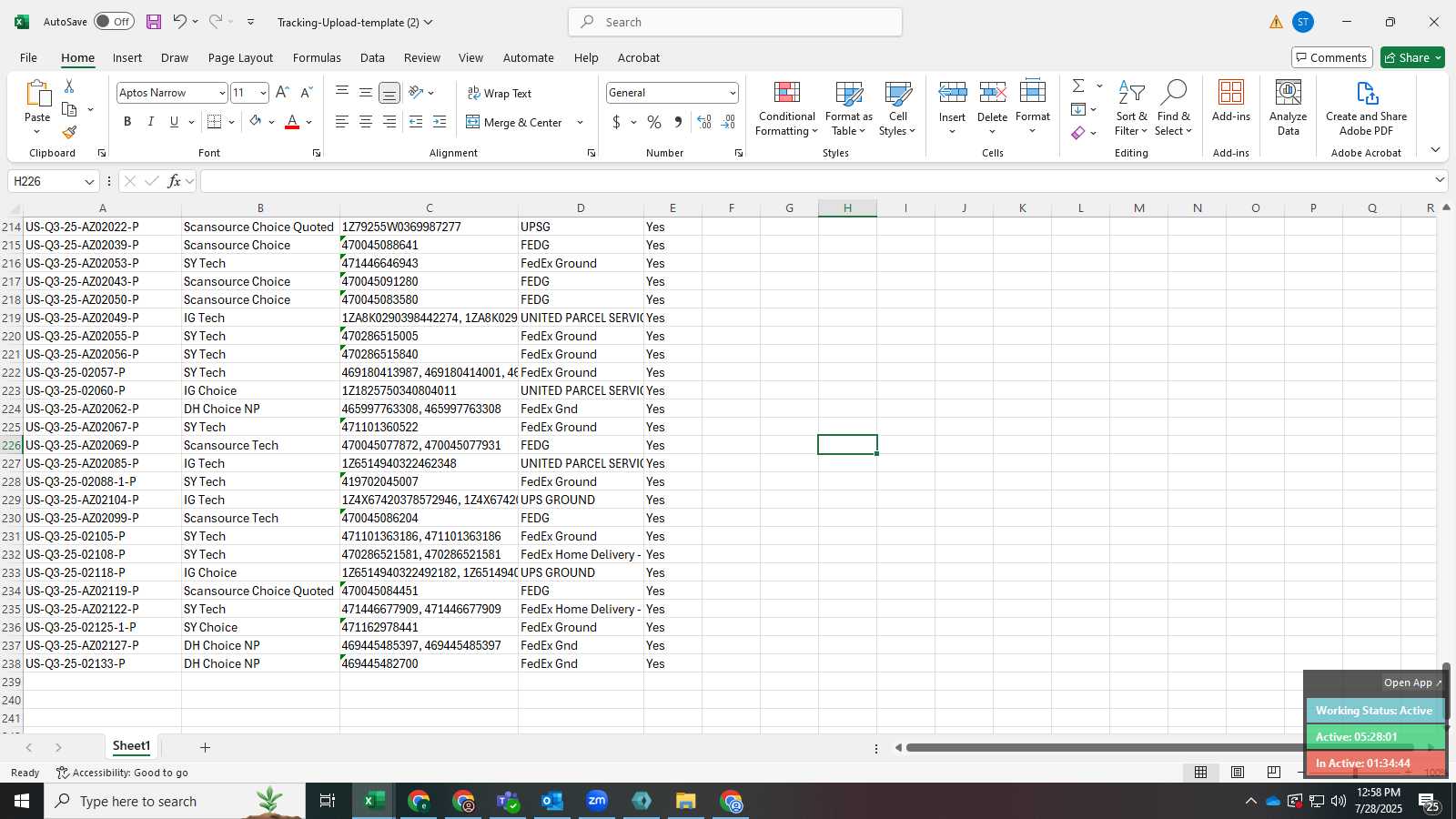Click the Share button

pos(1412,57)
